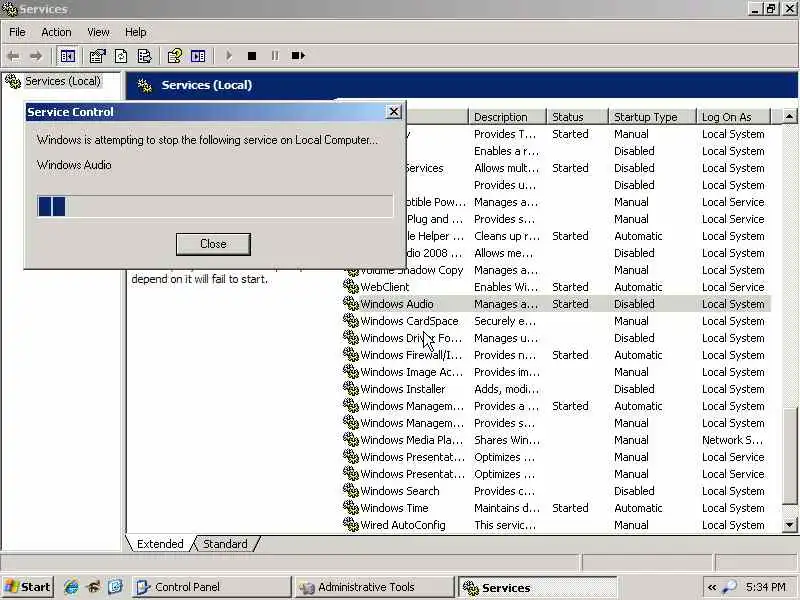Click the Wired AutoConfig gear icon
The image size is (800, 600).
(351, 524)
